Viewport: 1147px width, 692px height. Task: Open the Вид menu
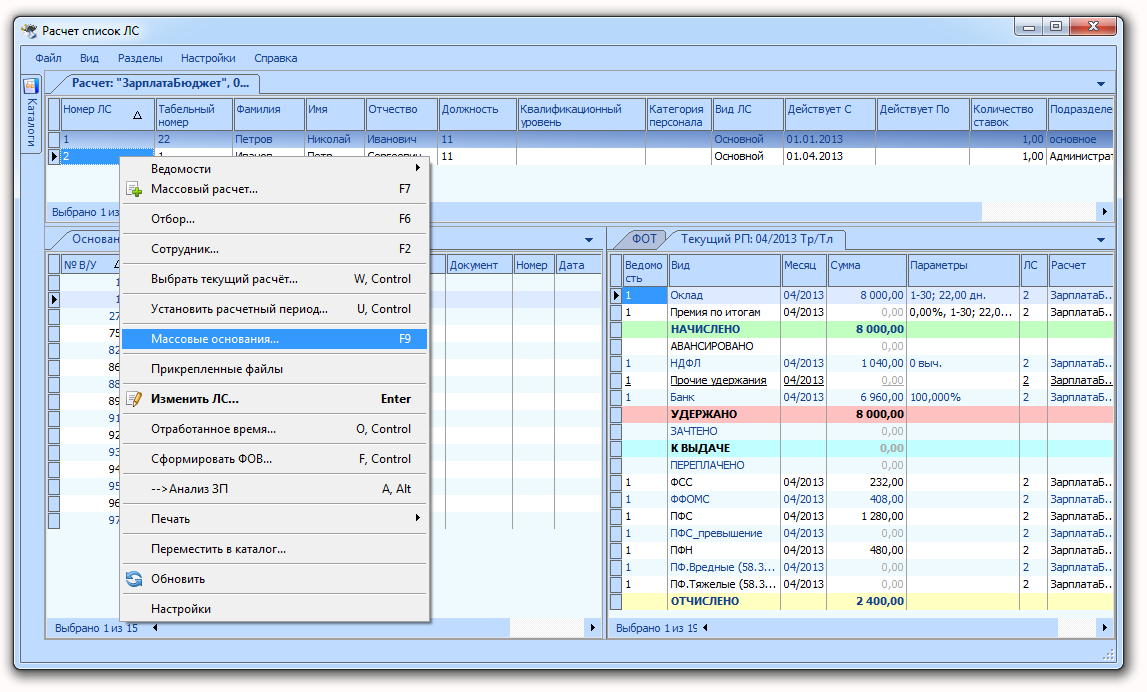89,59
